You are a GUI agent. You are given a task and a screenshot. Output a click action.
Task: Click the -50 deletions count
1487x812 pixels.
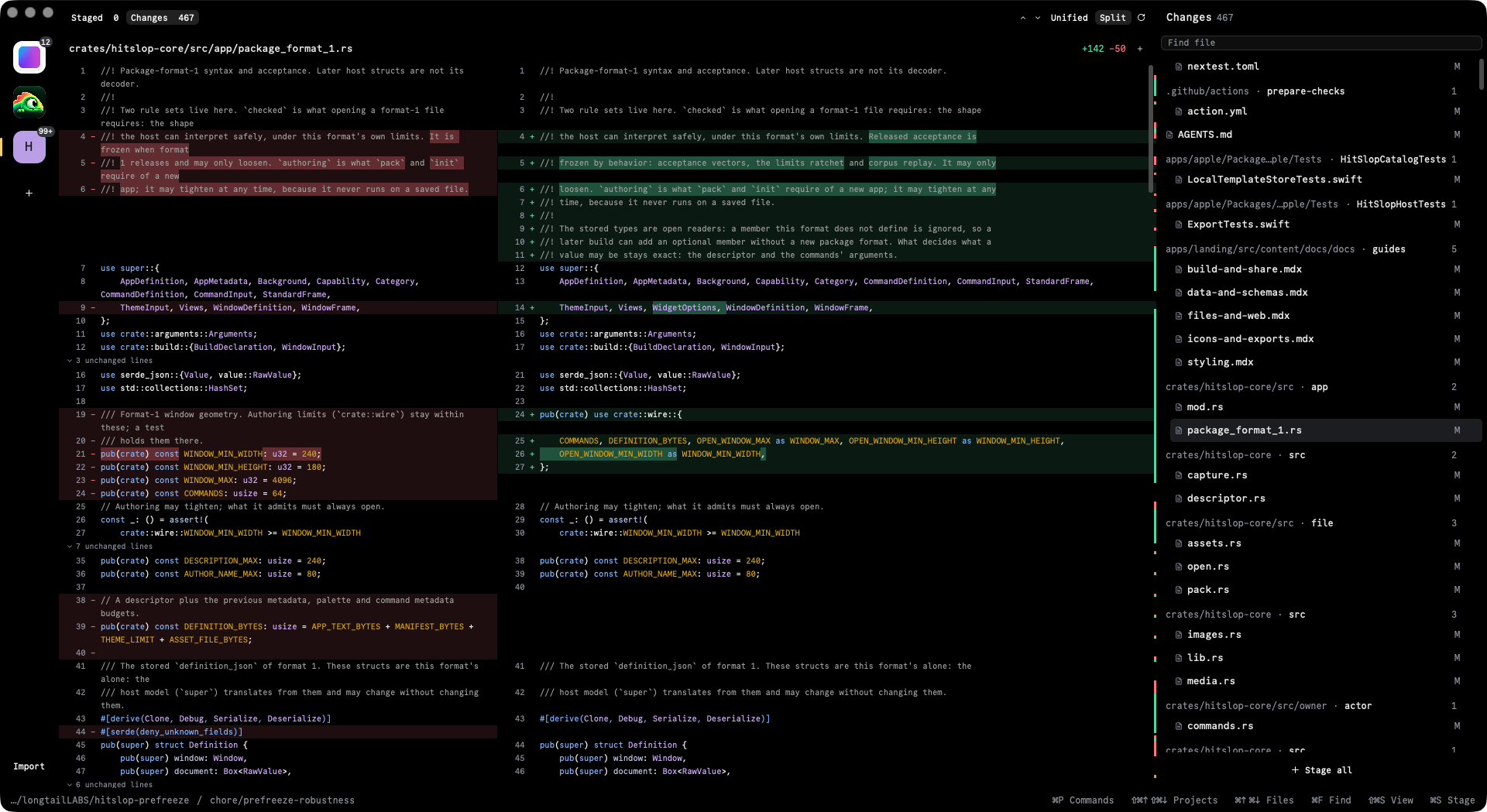pos(1118,49)
